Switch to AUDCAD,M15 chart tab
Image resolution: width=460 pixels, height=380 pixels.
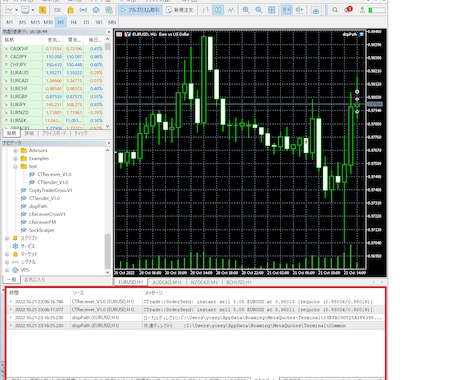pos(167,282)
